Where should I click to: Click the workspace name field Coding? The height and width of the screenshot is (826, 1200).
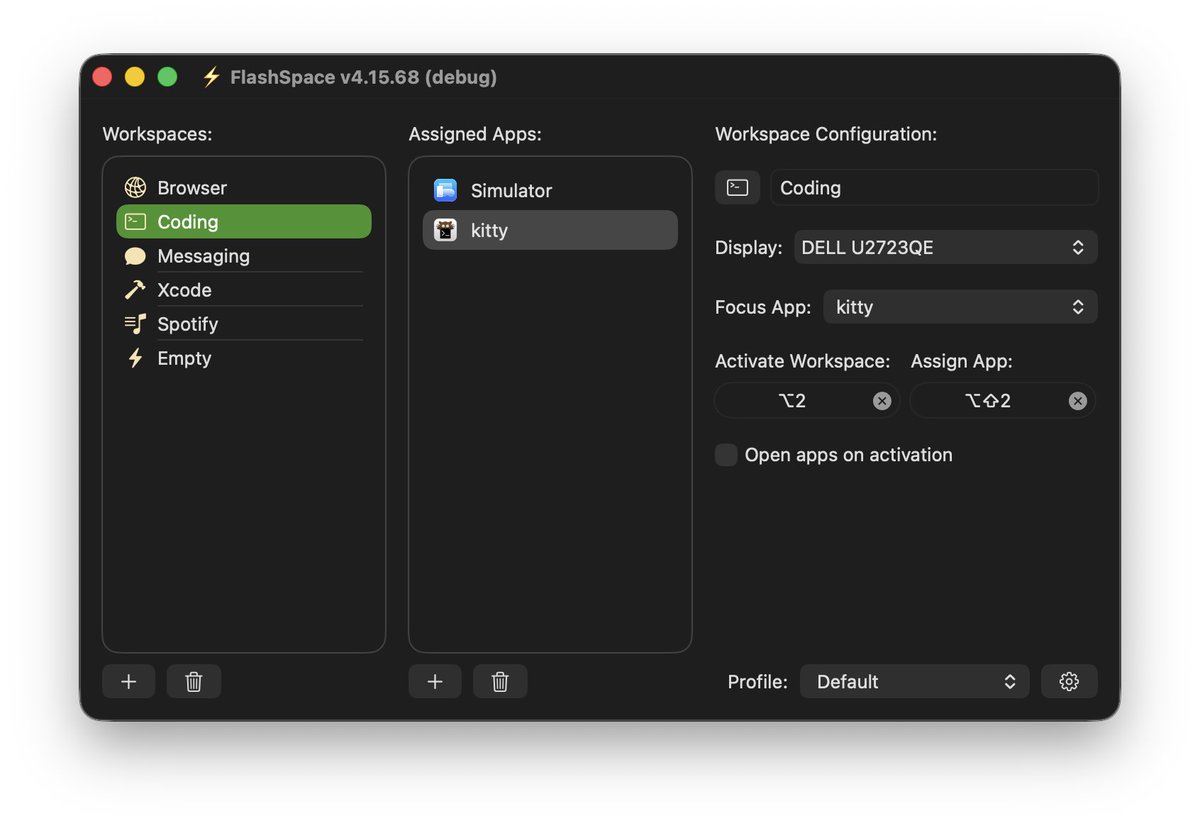[934, 187]
